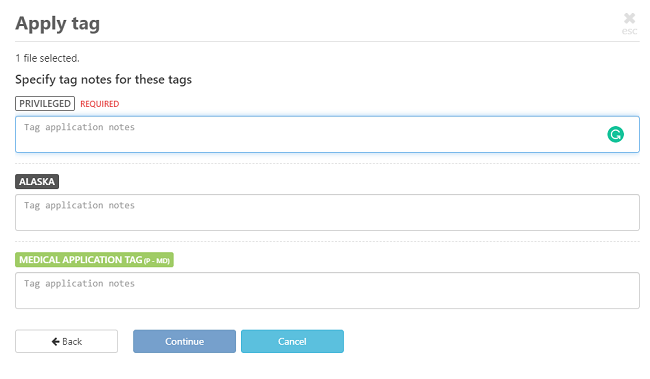Click the Cancel button
The height and width of the screenshot is (379, 650).
pyautogui.click(x=292, y=341)
